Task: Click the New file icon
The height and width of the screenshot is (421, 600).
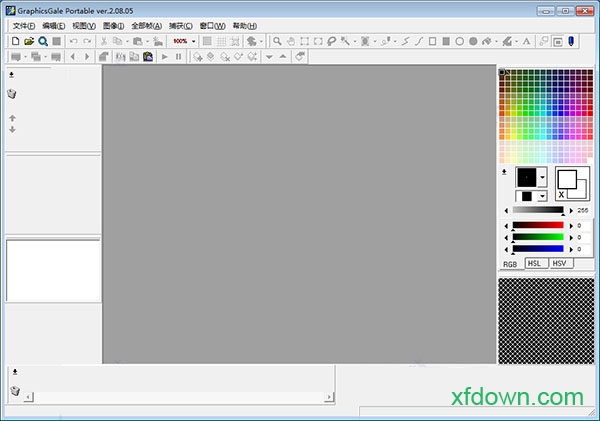Action: 15,42
